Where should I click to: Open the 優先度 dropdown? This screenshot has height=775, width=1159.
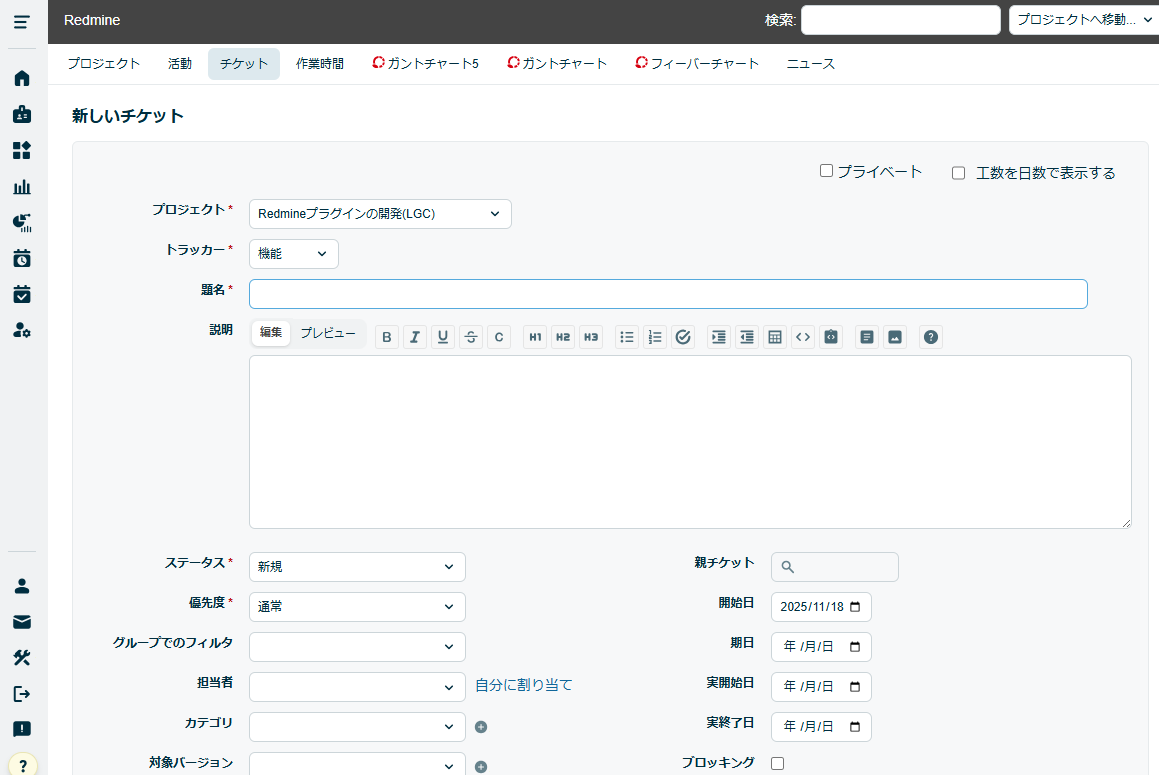(x=357, y=607)
